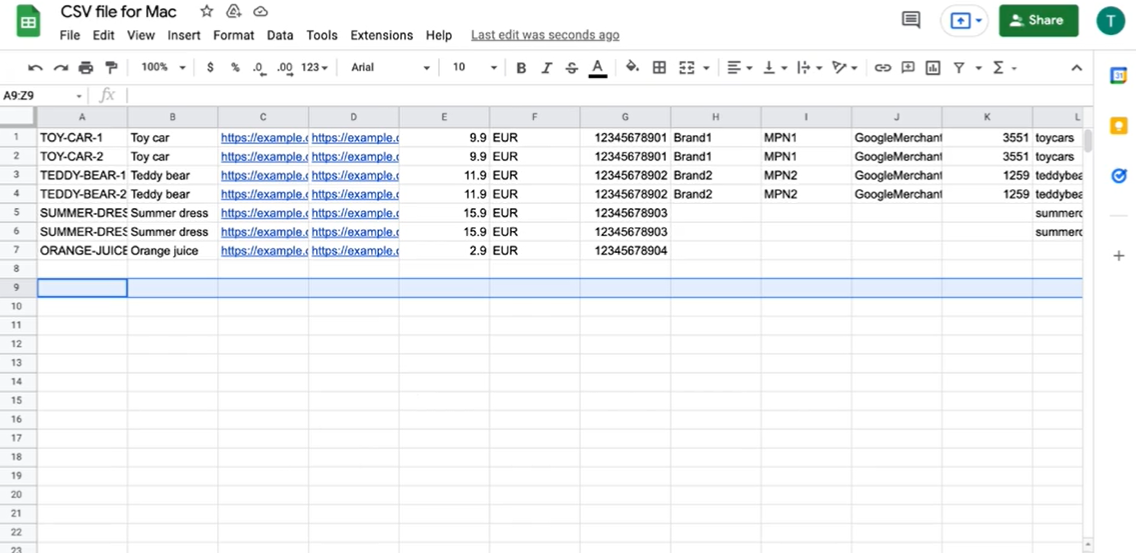Open the text color picker

[x=597, y=68]
